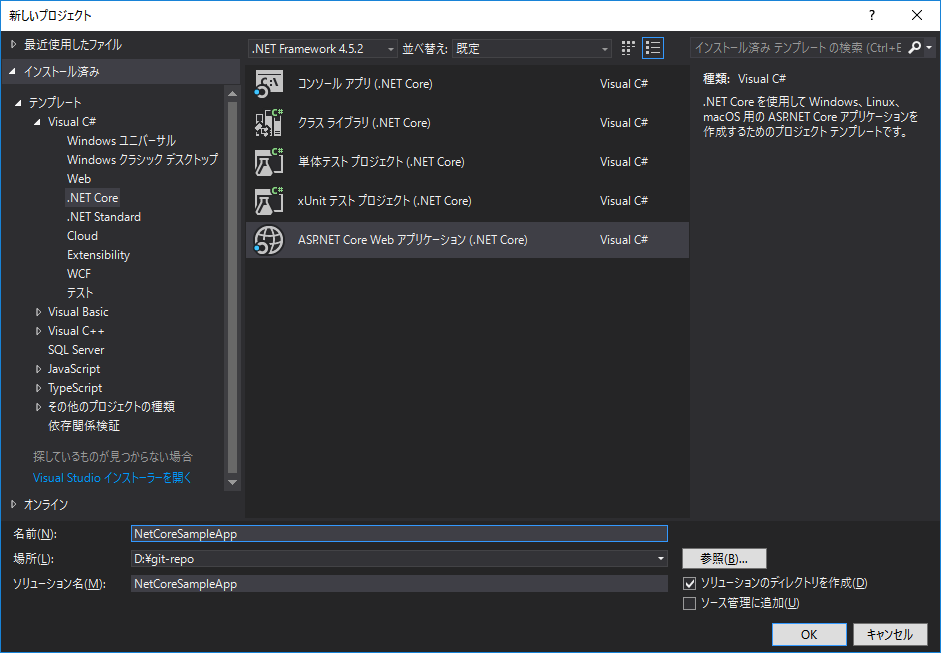Click the template search magnifier icon
Image resolution: width=941 pixels, height=653 pixels.
pos(915,47)
